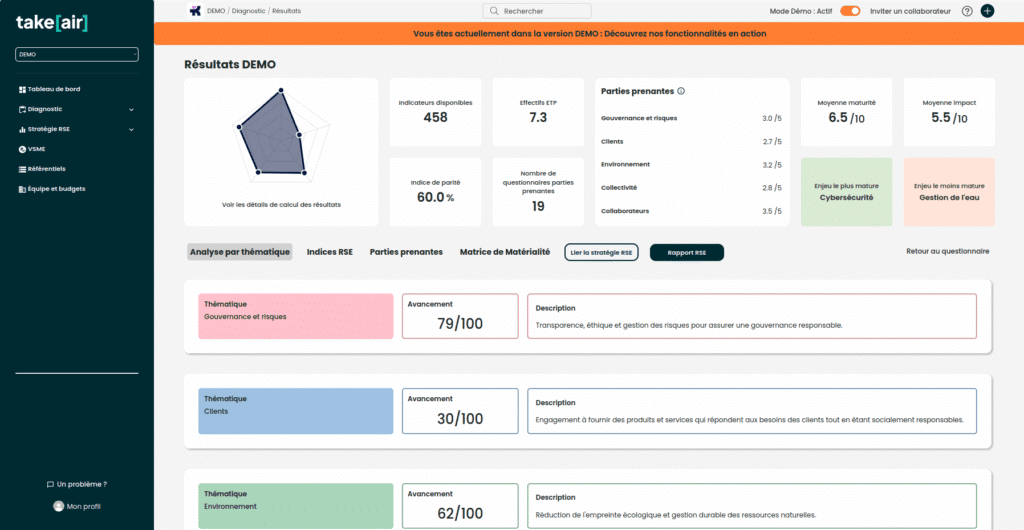The width and height of the screenshot is (1024, 530).
Task: Expand the Stratégie RSE menu chevron
Action: coord(131,129)
